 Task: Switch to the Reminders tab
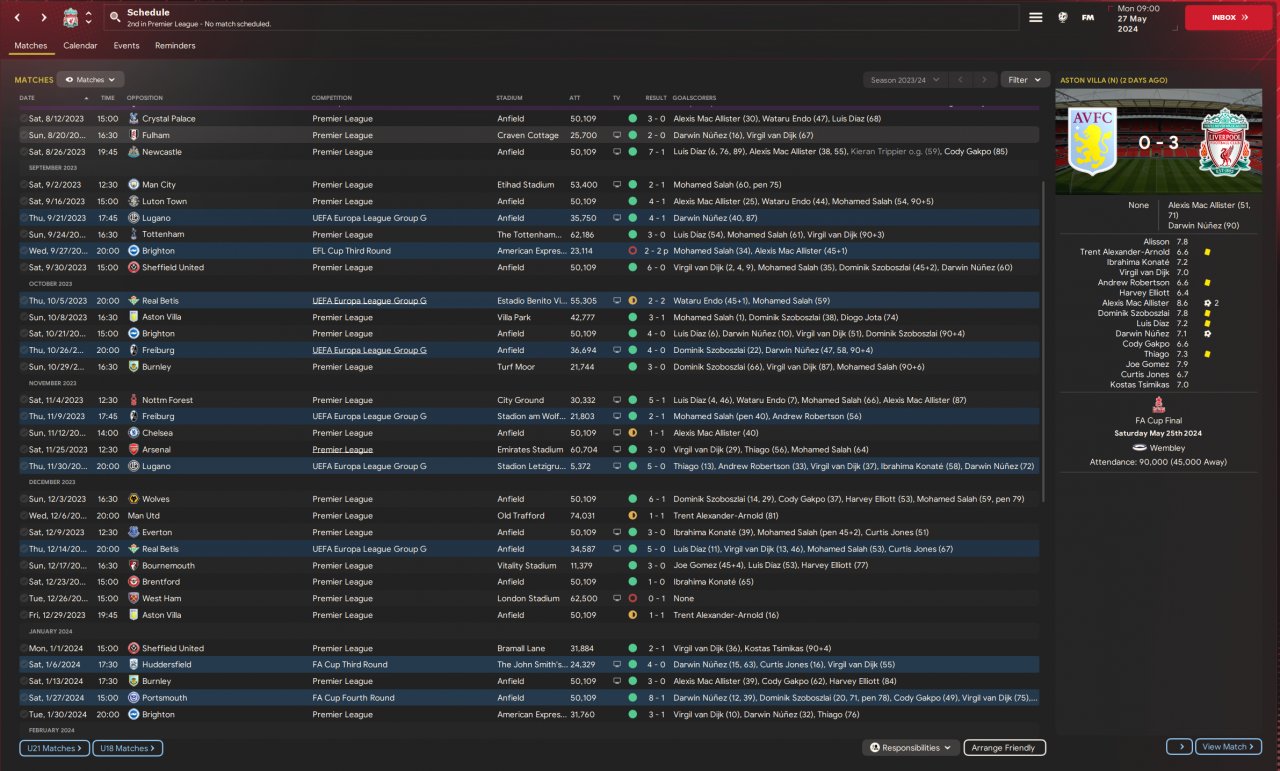click(x=175, y=46)
